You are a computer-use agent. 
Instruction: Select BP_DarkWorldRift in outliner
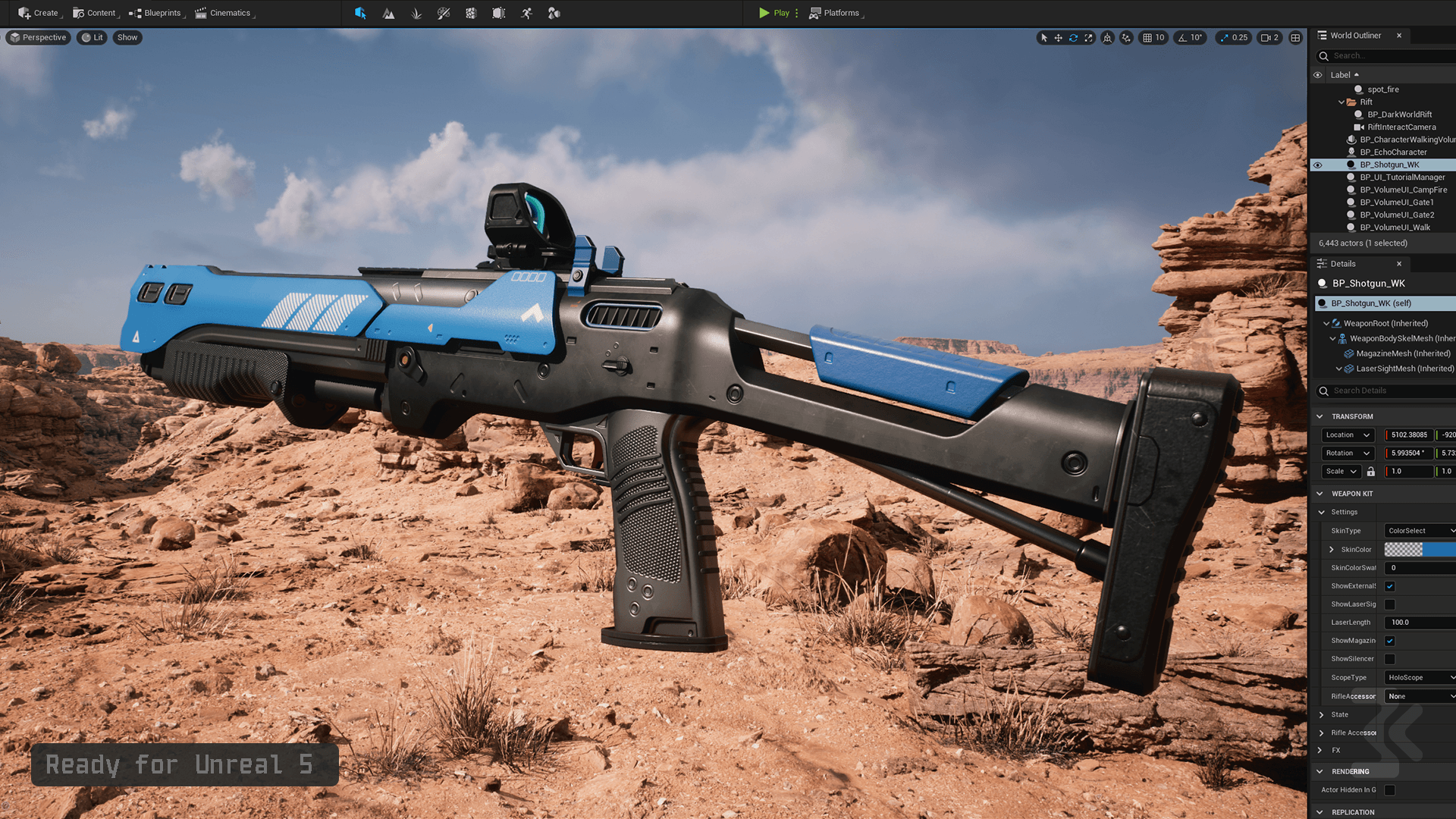tap(1399, 115)
